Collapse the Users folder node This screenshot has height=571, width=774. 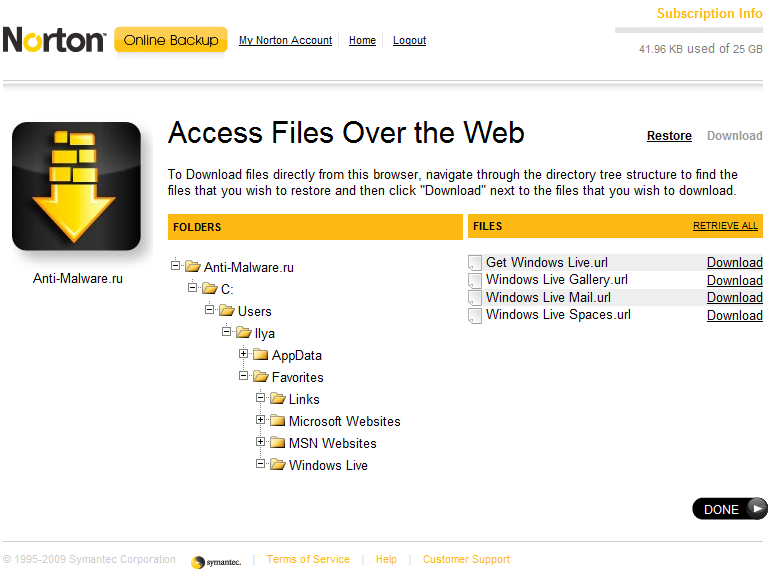pos(209,309)
